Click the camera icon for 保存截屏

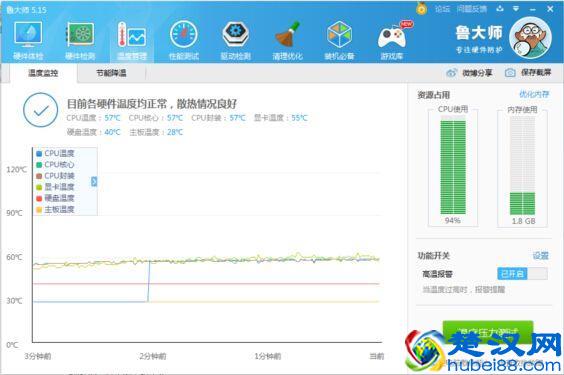click(x=510, y=73)
